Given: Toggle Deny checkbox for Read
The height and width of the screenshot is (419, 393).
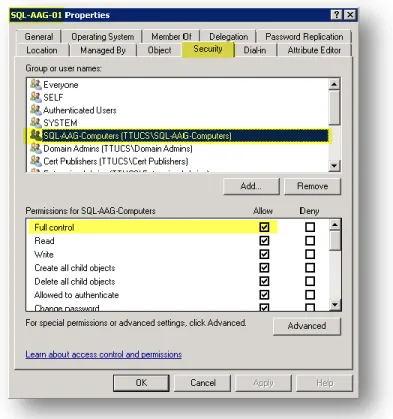Looking at the screenshot, I should point(310,241).
